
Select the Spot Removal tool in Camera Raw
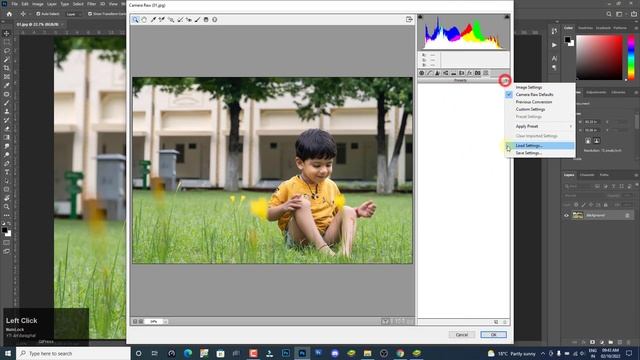click(x=180, y=20)
